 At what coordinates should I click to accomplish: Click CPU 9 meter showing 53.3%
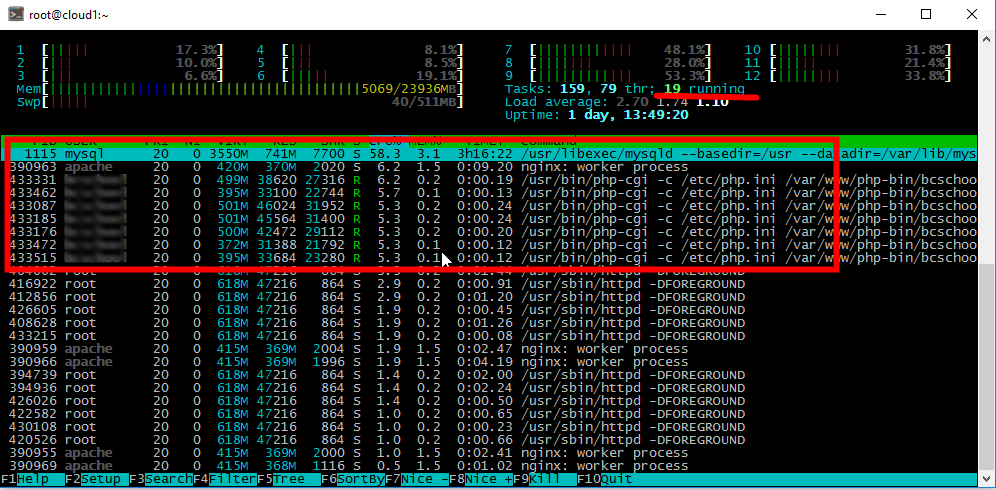point(609,76)
